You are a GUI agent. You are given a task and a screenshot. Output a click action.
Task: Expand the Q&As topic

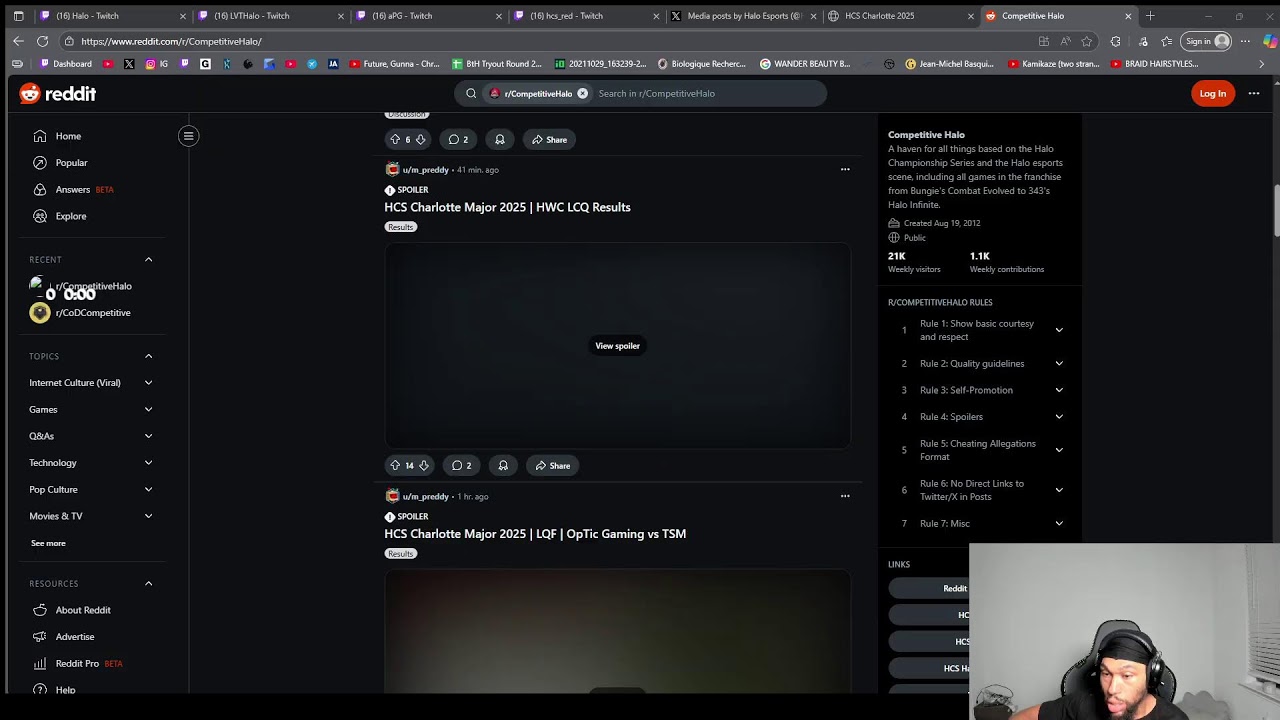point(148,436)
